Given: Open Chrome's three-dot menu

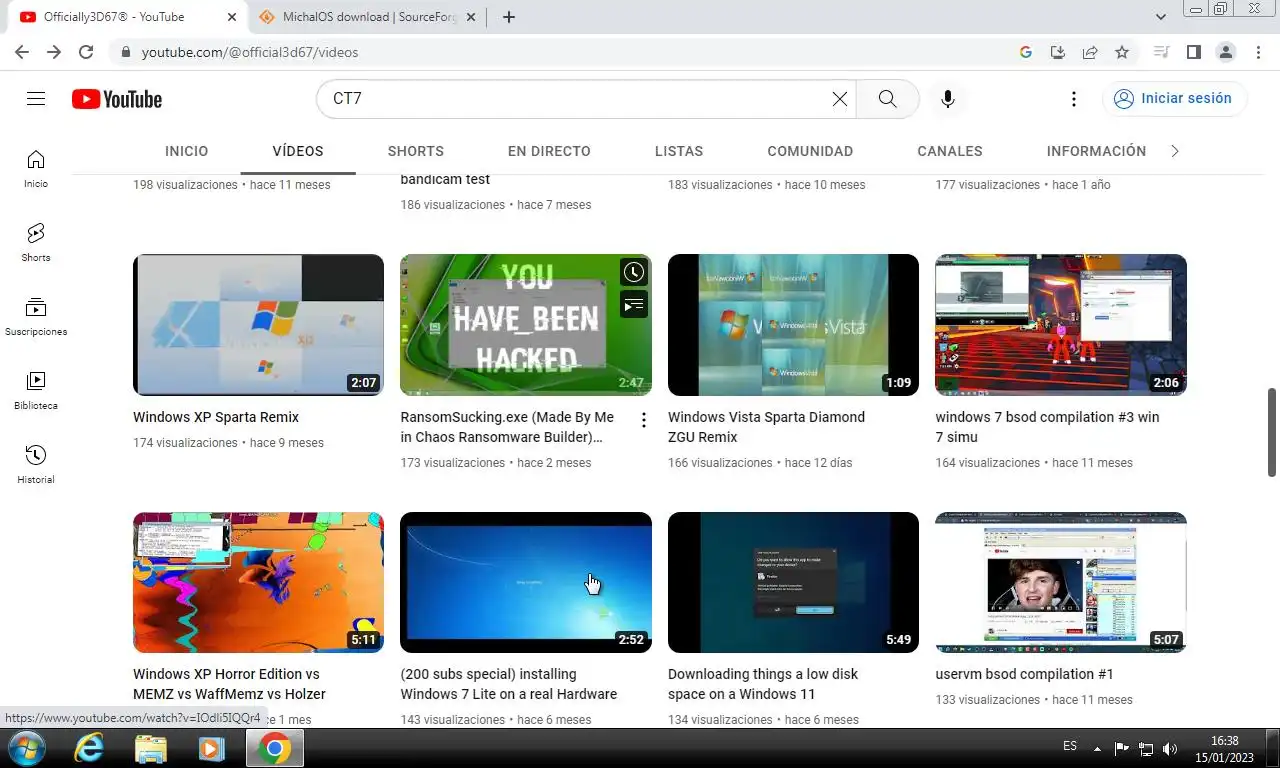Looking at the screenshot, I should tap(1256, 52).
